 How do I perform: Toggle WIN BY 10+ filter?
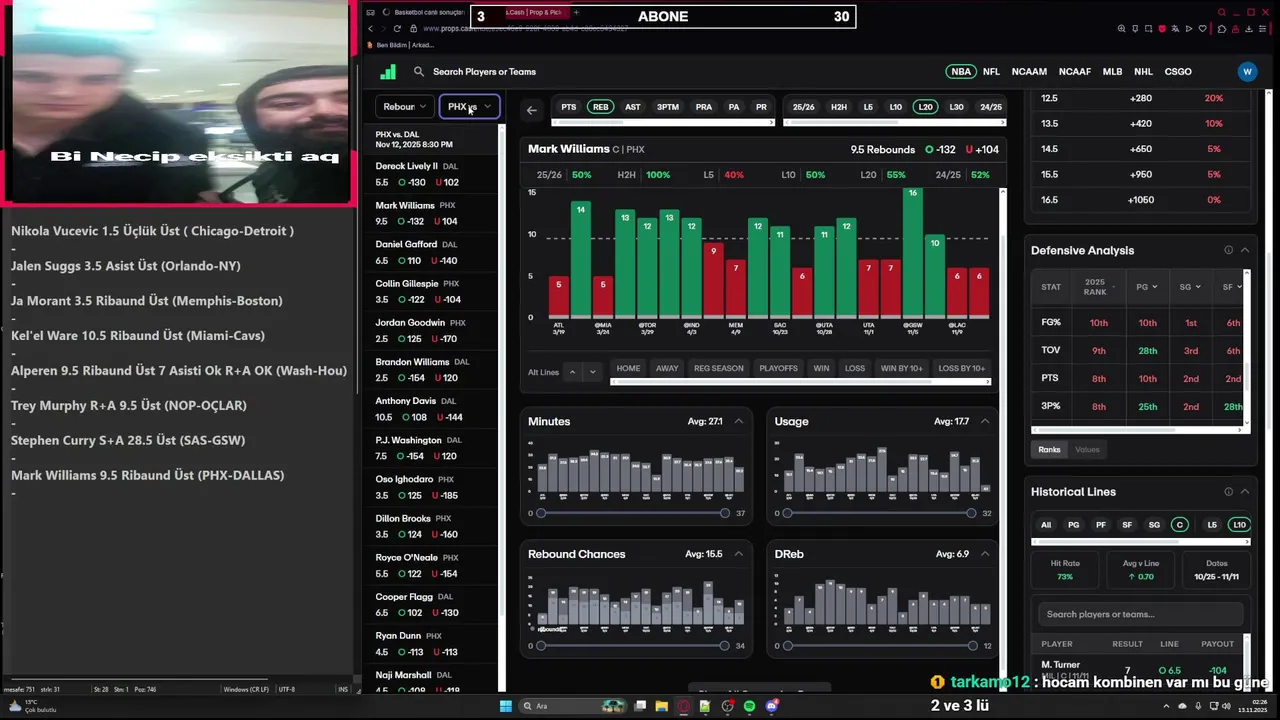point(901,368)
